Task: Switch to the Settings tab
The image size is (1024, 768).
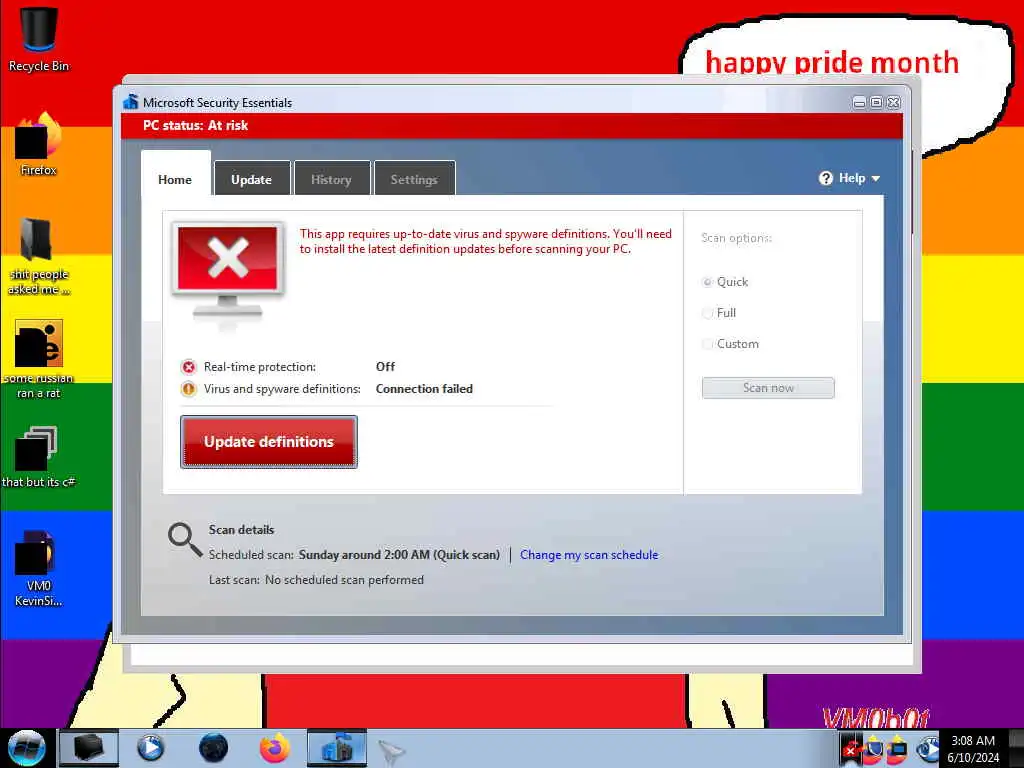Action: 414,179
